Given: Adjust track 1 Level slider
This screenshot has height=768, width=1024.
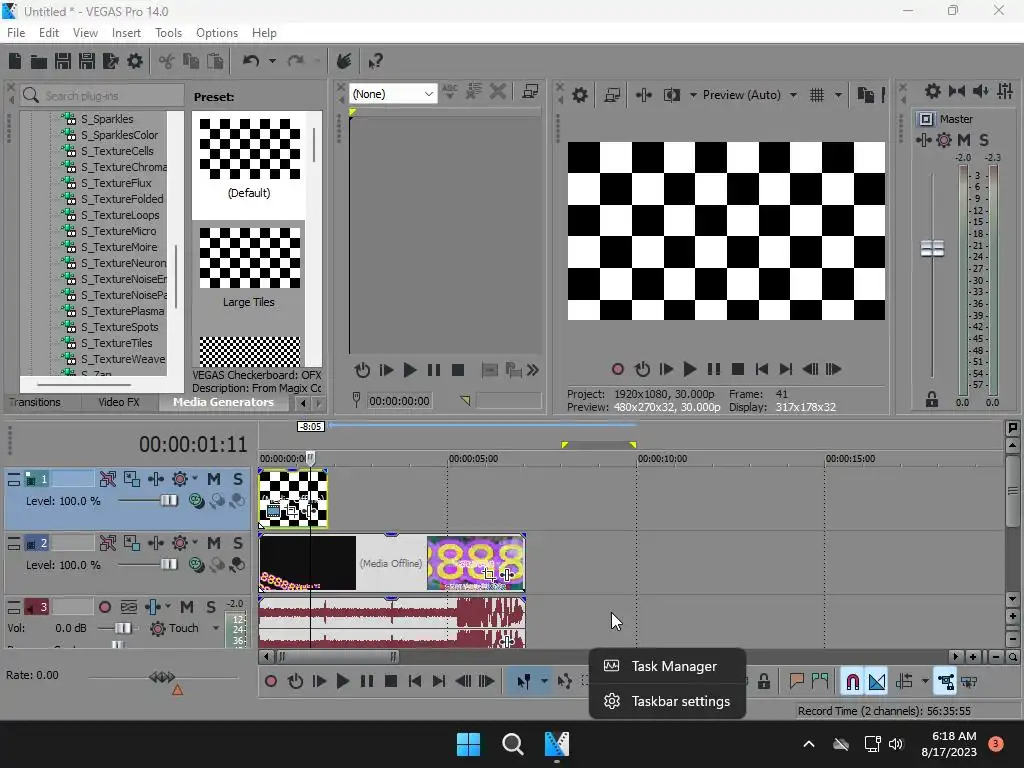Looking at the screenshot, I should click(x=168, y=501).
